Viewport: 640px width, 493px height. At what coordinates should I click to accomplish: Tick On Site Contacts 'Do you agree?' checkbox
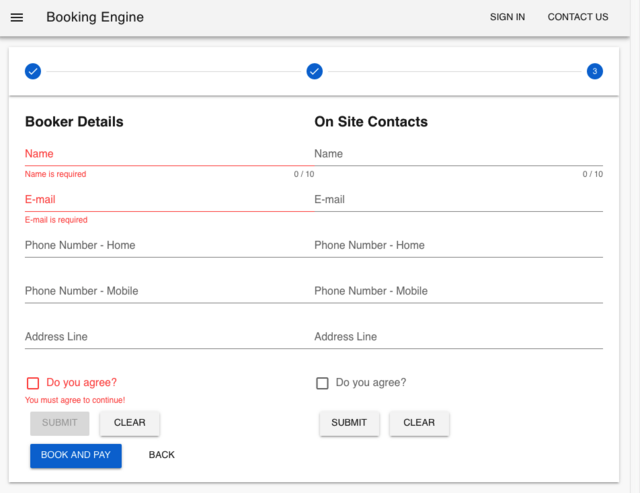pos(322,383)
